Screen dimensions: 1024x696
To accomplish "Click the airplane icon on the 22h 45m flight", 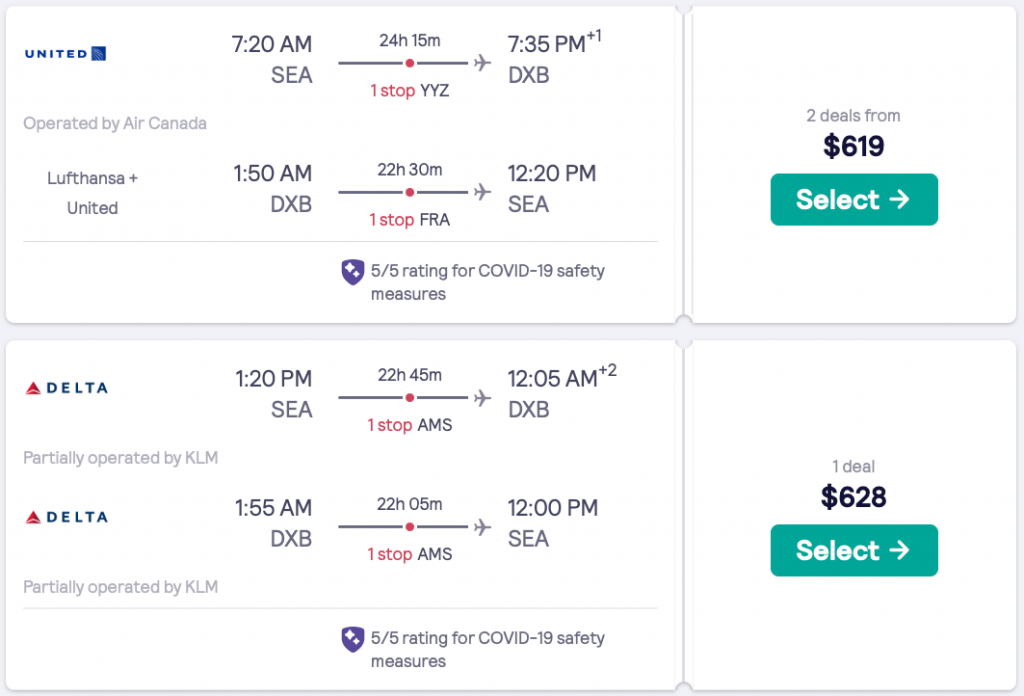I will tap(483, 397).
